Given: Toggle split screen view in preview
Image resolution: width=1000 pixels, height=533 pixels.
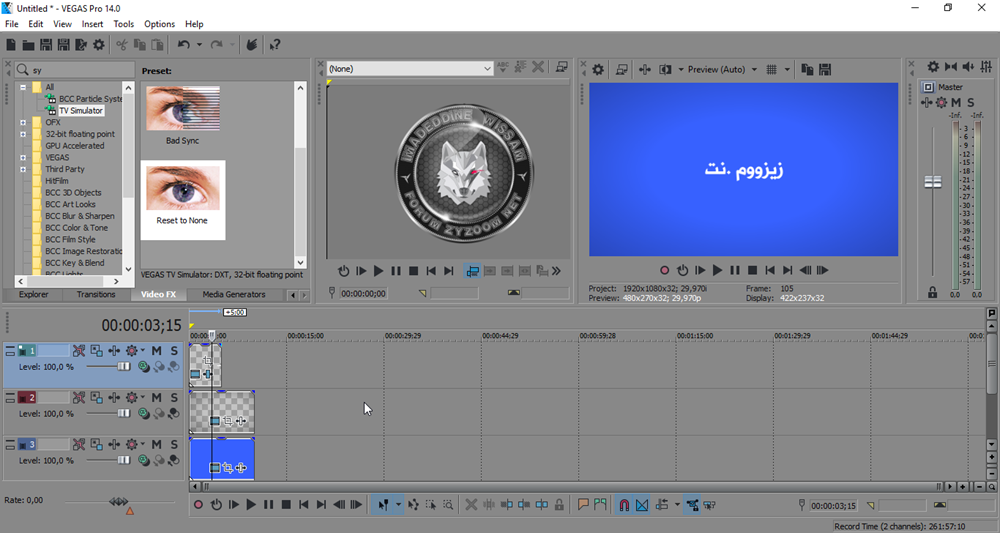Looking at the screenshot, I should click(665, 69).
